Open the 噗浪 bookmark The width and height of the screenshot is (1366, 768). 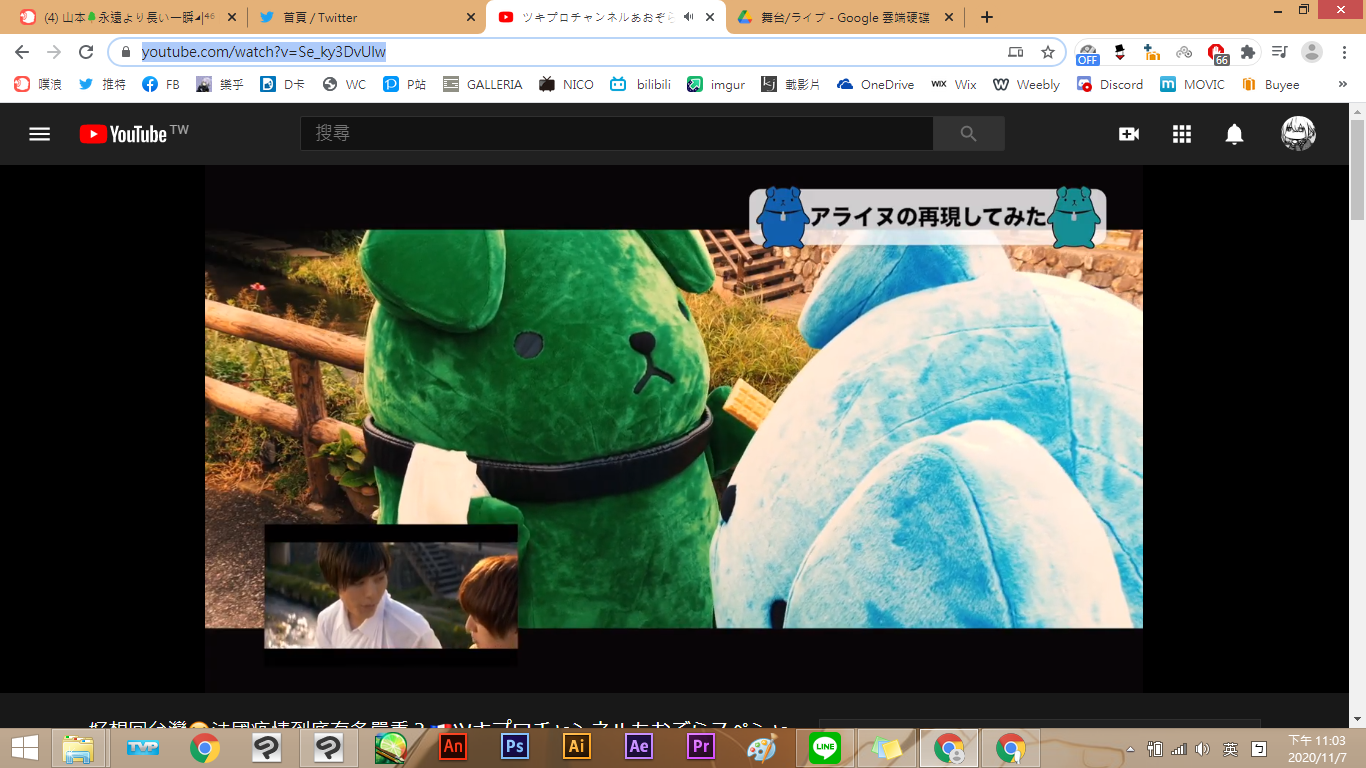pos(39,85)
